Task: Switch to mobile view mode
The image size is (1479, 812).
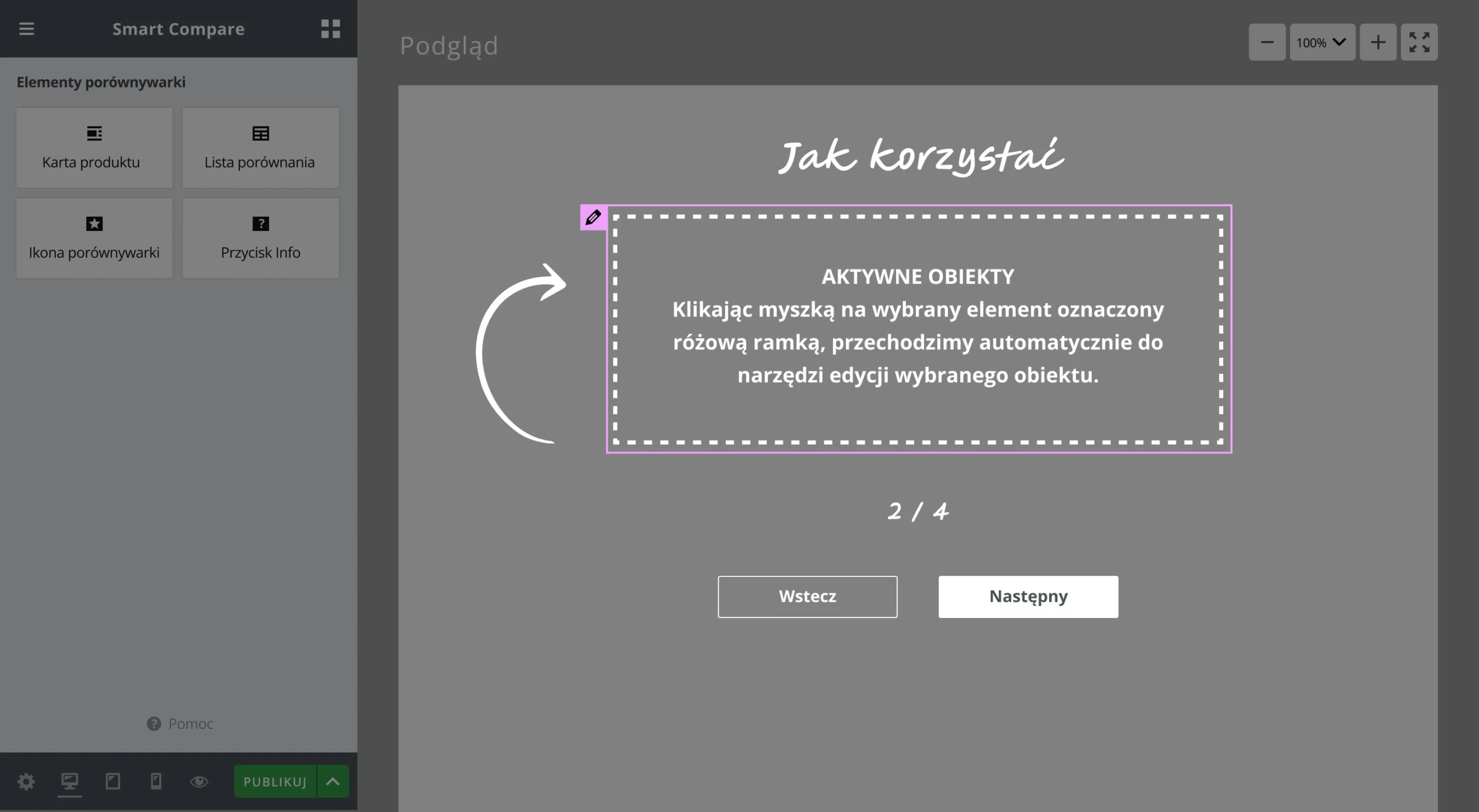Action: tap(156, 781)
